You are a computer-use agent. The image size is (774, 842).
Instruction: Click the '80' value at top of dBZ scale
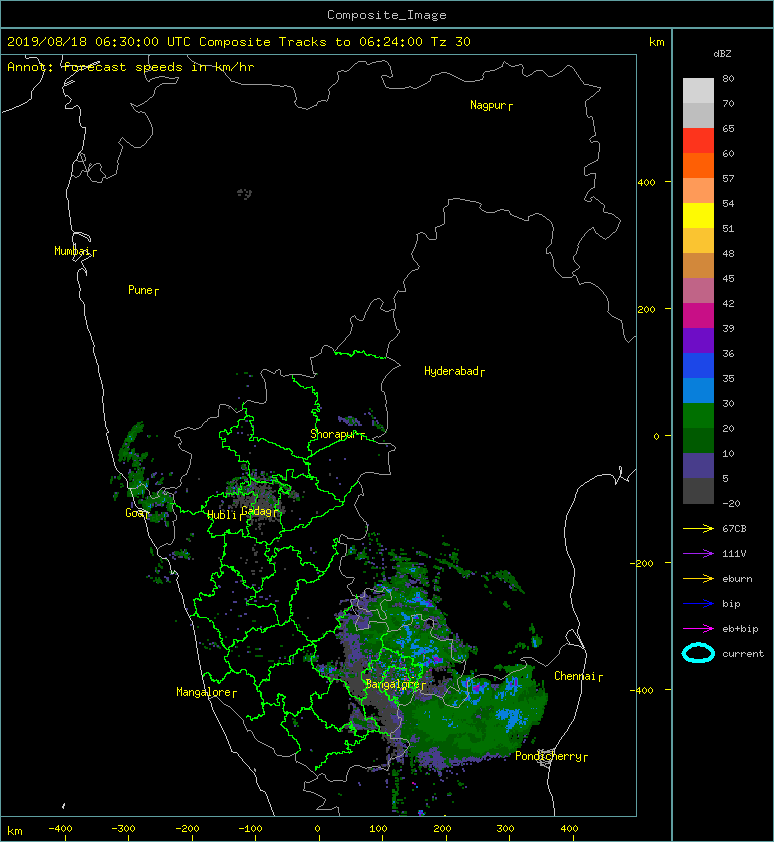[728, 78]
